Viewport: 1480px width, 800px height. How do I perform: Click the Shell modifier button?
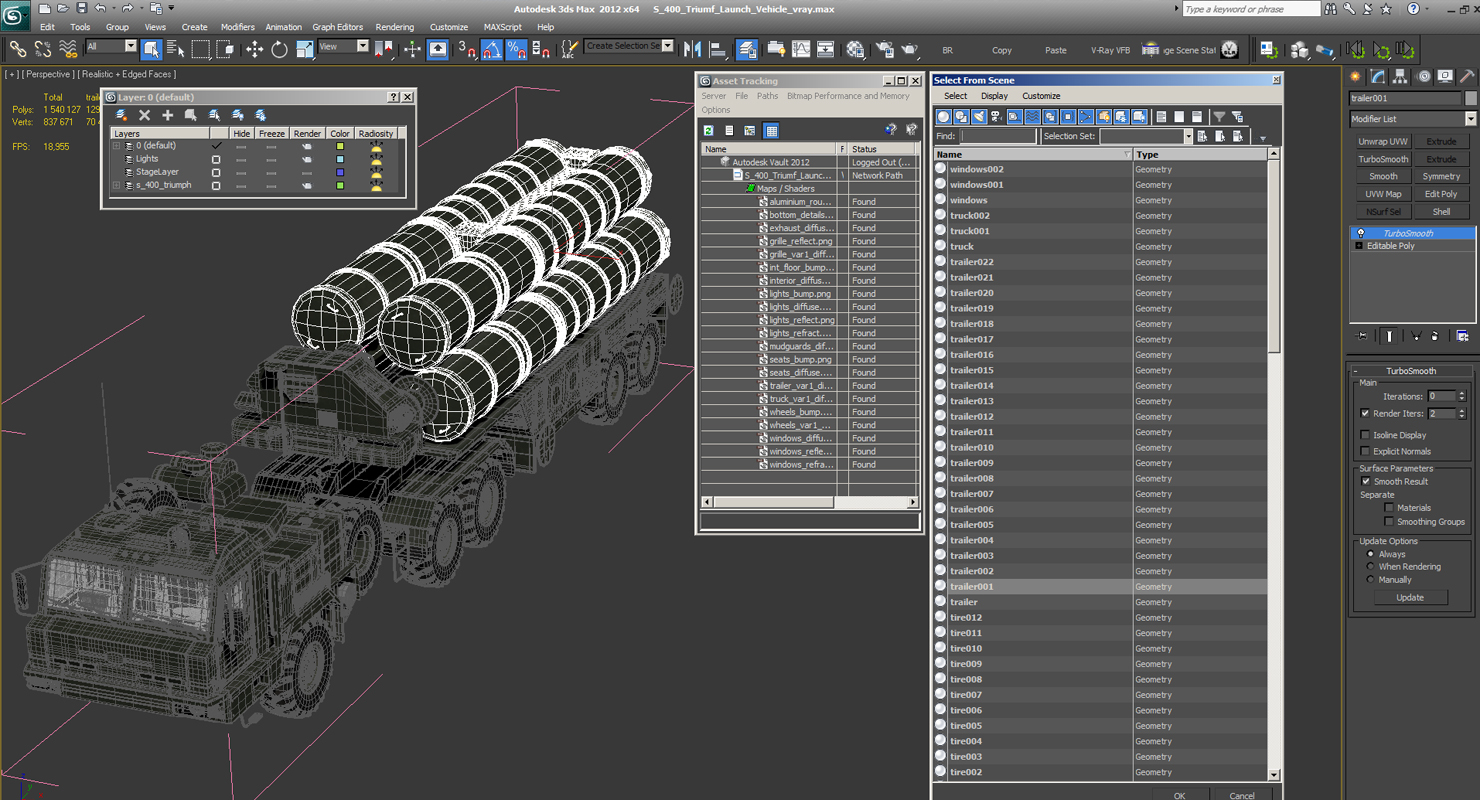coord(1441,212)
